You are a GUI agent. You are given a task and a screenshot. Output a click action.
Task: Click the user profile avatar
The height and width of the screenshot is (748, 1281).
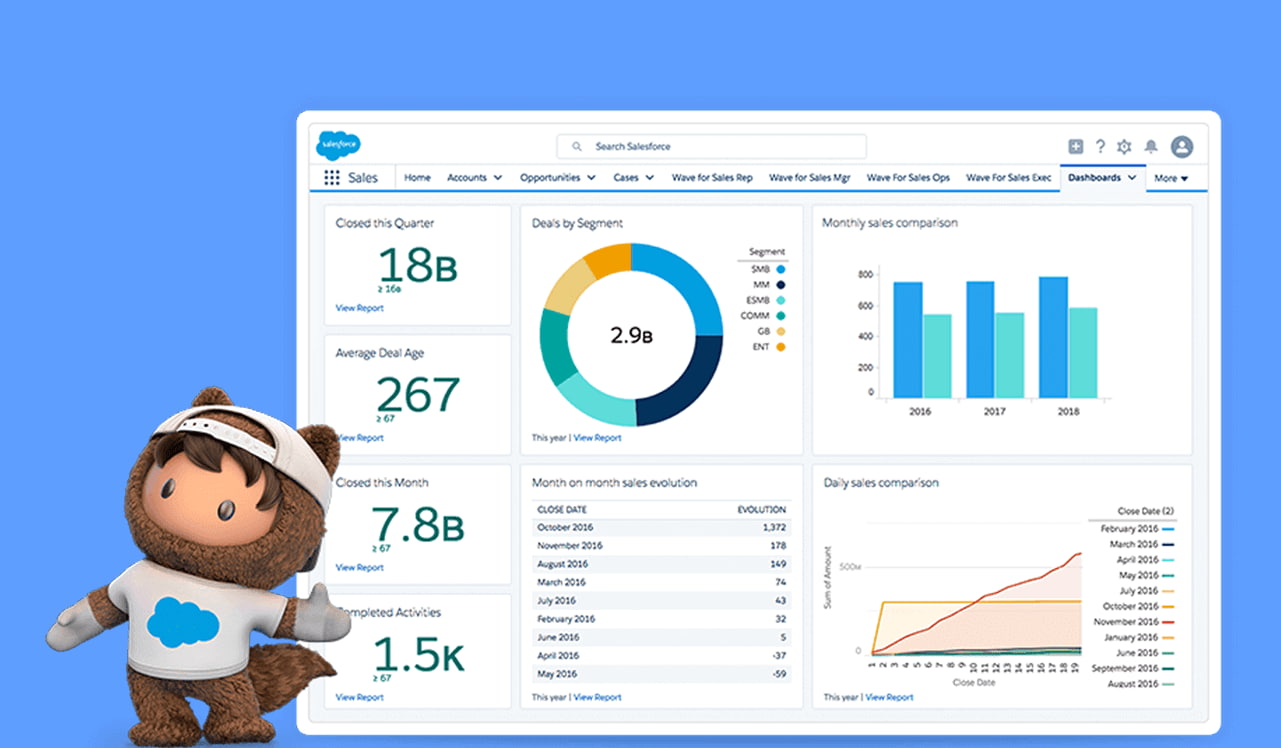point(1182,147)
